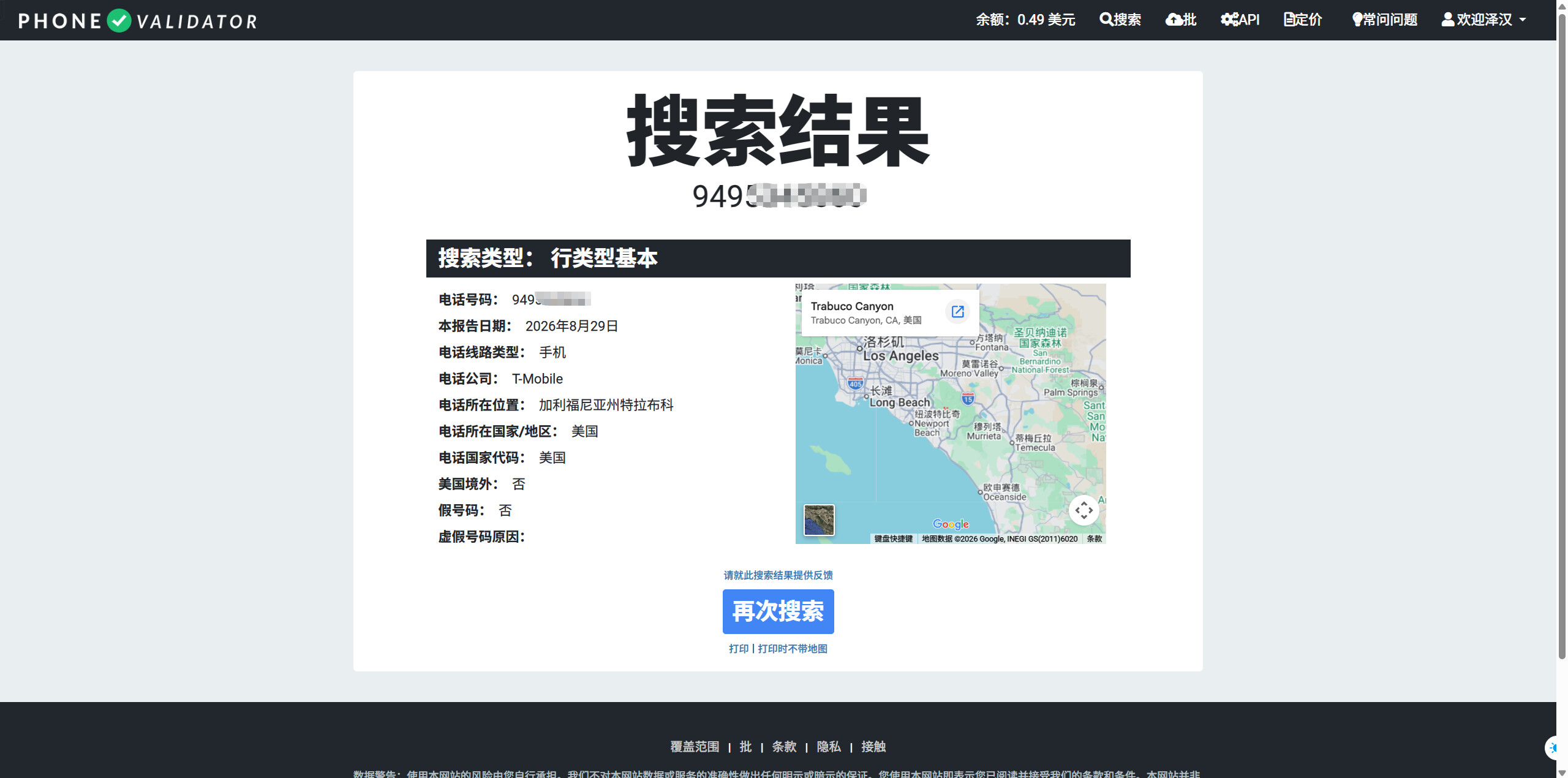Click the Trabuco Canyon place title
This screenshot has height=778, width=1568.
(x=852, y=306)
